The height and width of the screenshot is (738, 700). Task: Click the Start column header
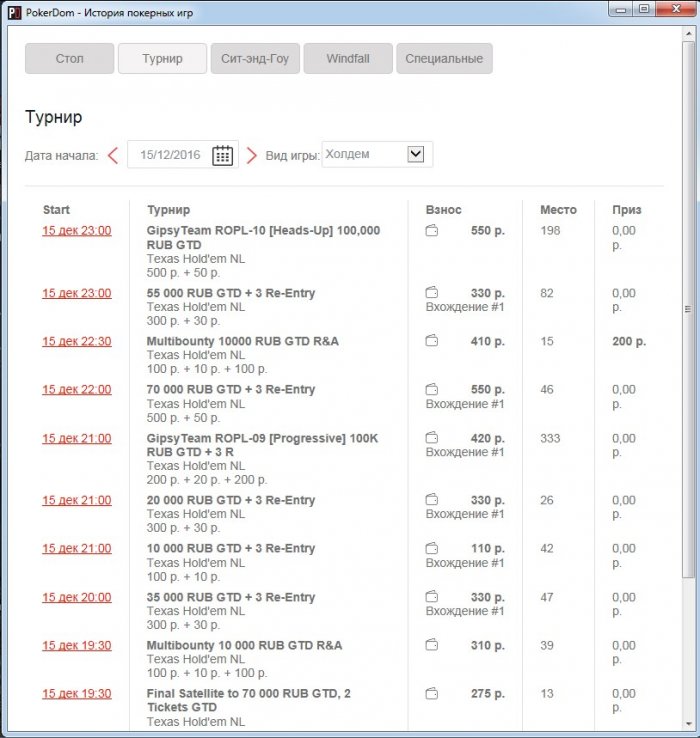tap(56, 210)
